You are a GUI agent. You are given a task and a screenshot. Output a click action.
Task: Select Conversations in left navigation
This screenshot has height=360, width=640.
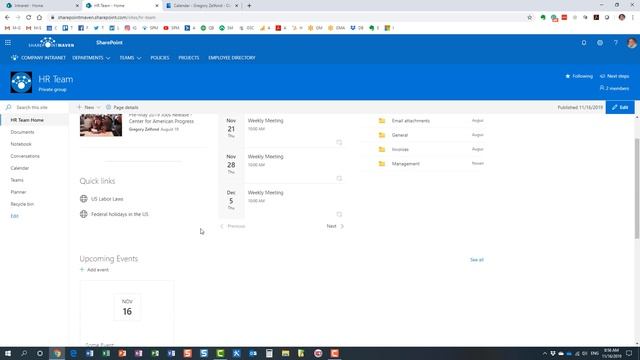click(25, 156)
